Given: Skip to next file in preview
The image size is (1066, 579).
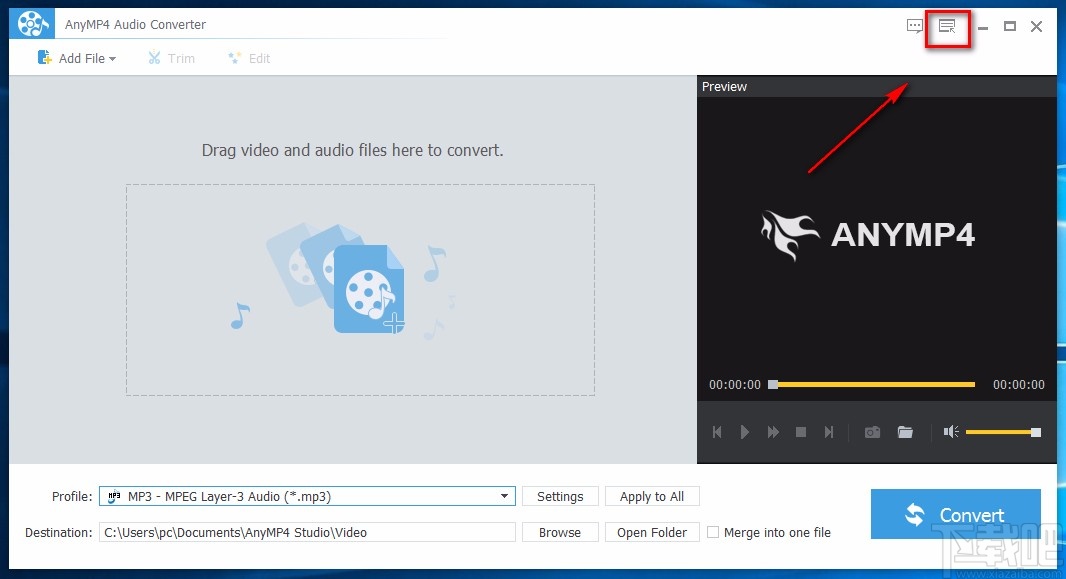Looking at the screenshot, I should click(829, 432).
